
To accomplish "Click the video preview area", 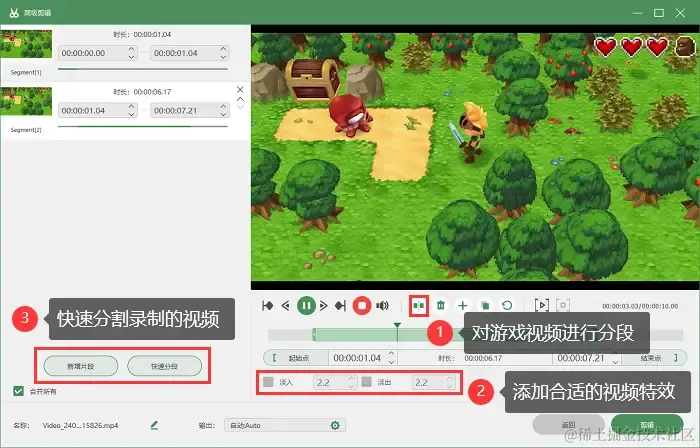I will coord(475,157).
